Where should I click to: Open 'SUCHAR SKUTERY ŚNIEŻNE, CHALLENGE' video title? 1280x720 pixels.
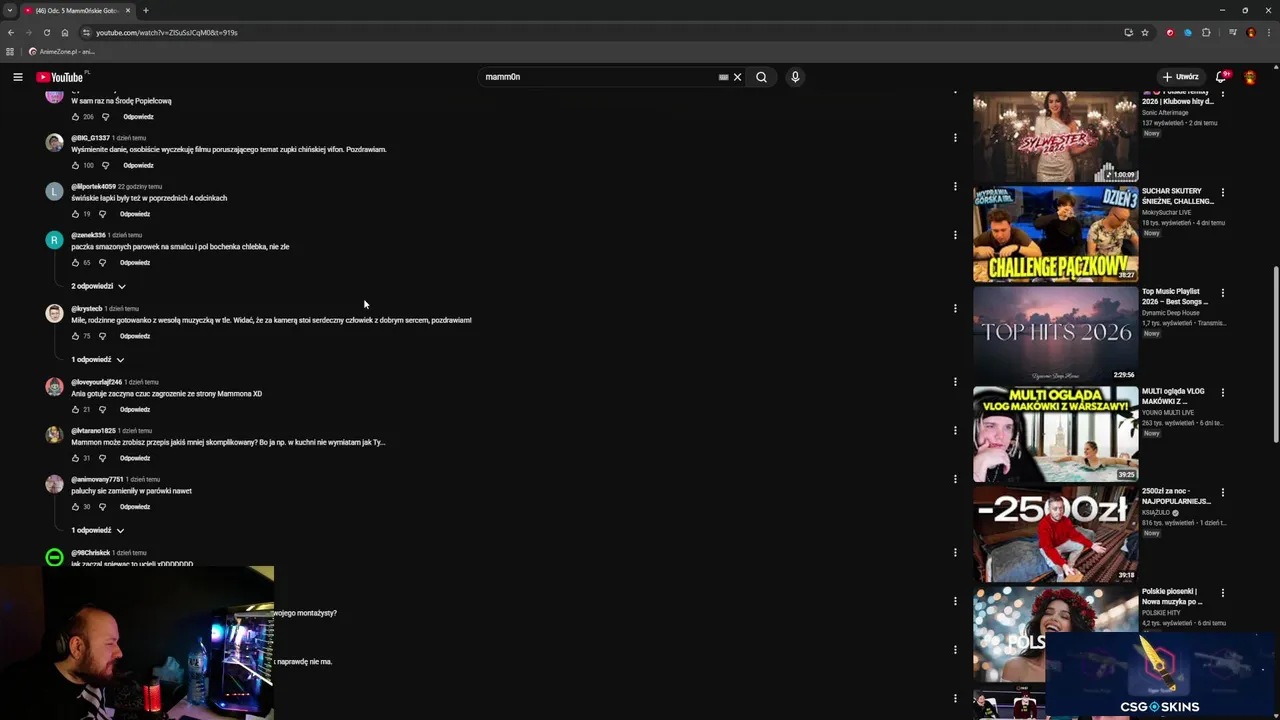(1177, 196)
